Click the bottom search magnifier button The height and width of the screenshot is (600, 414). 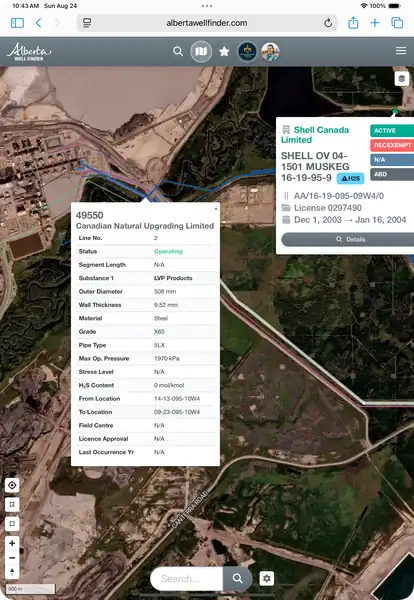click(x=237, y=579)
